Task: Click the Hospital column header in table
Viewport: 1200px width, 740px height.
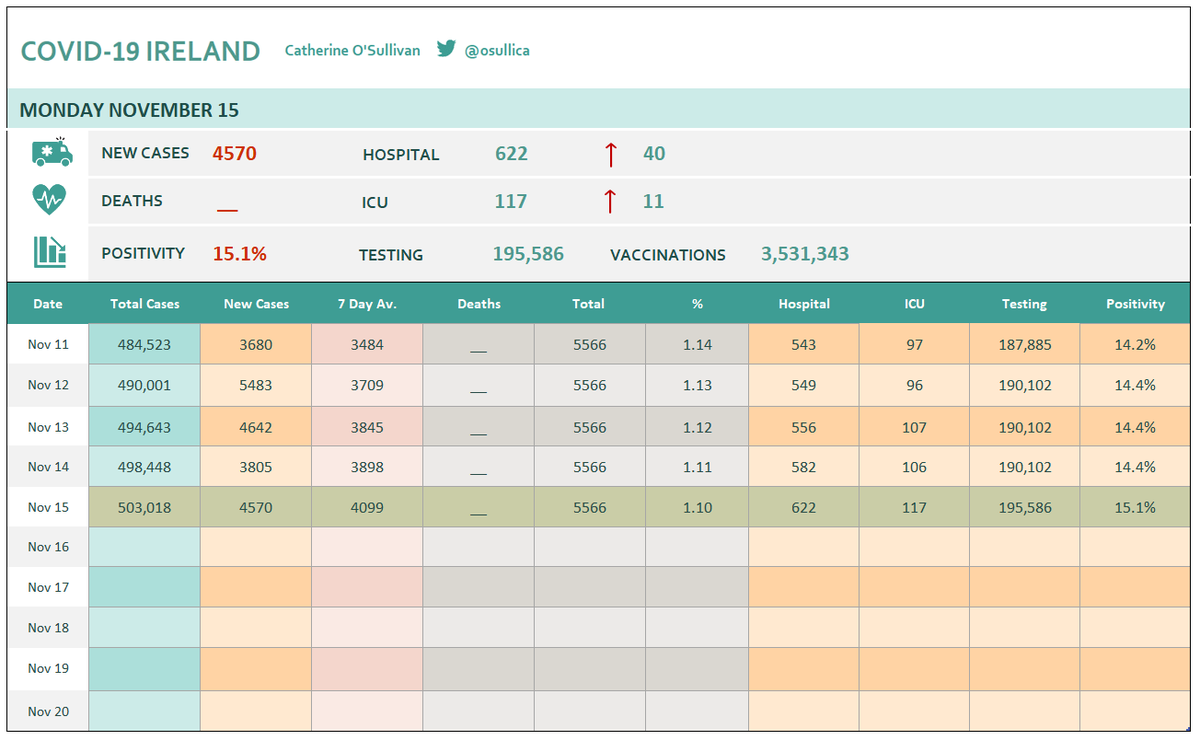Action: [x=804, y=304]
